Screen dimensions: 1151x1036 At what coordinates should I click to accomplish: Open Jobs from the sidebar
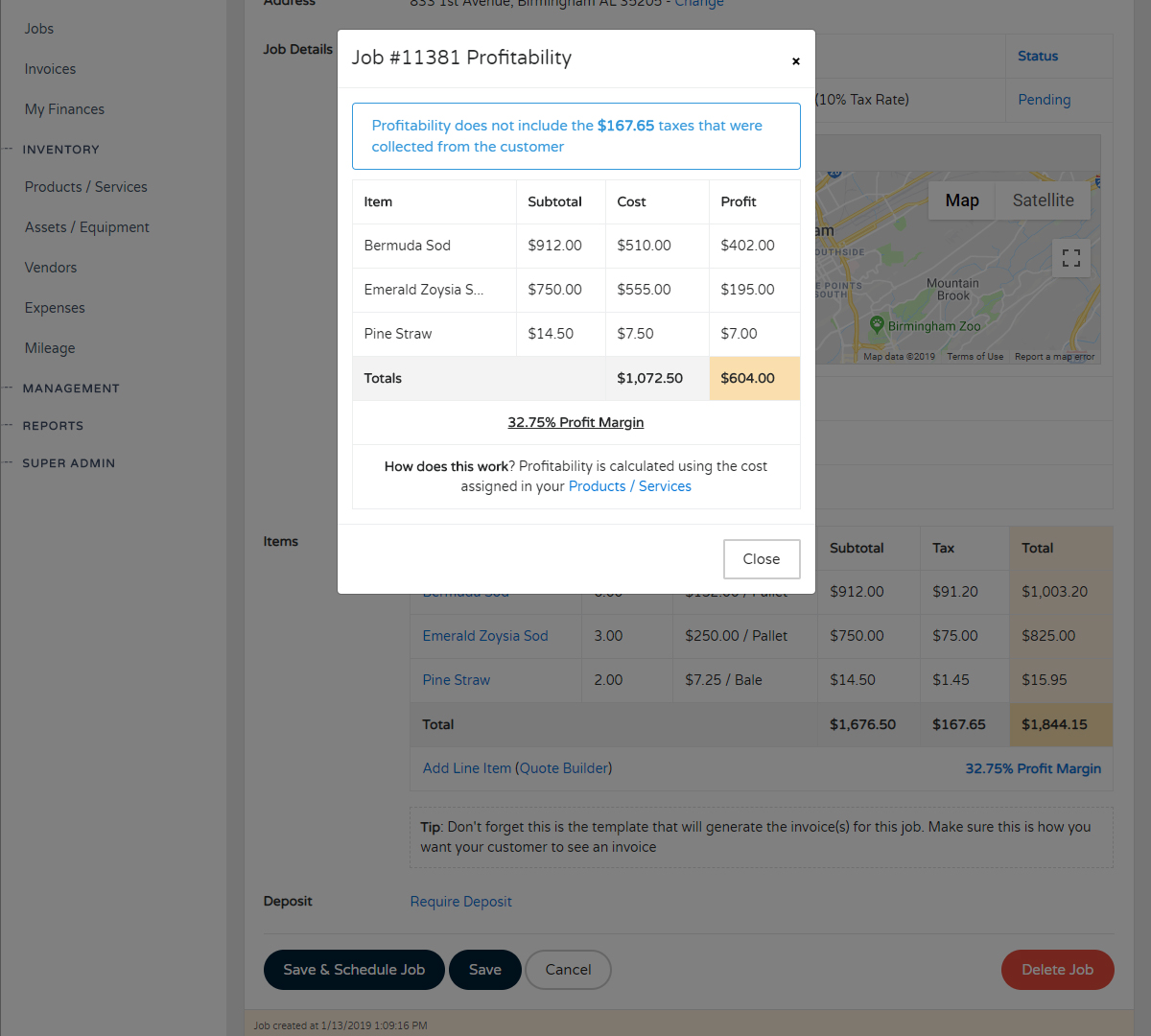(38, 28)
